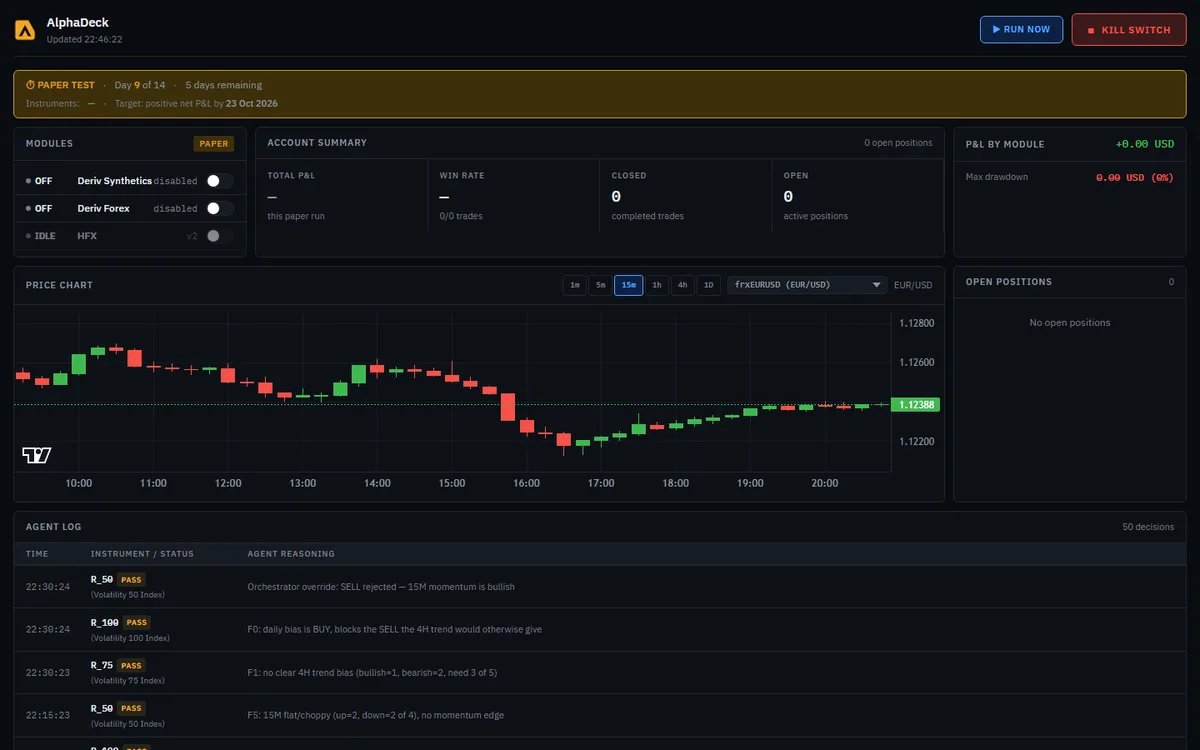Click the 22:30:23 timestamp in Agent Log
Viewport: 1200px width, 750px height.
coord(48,672)
